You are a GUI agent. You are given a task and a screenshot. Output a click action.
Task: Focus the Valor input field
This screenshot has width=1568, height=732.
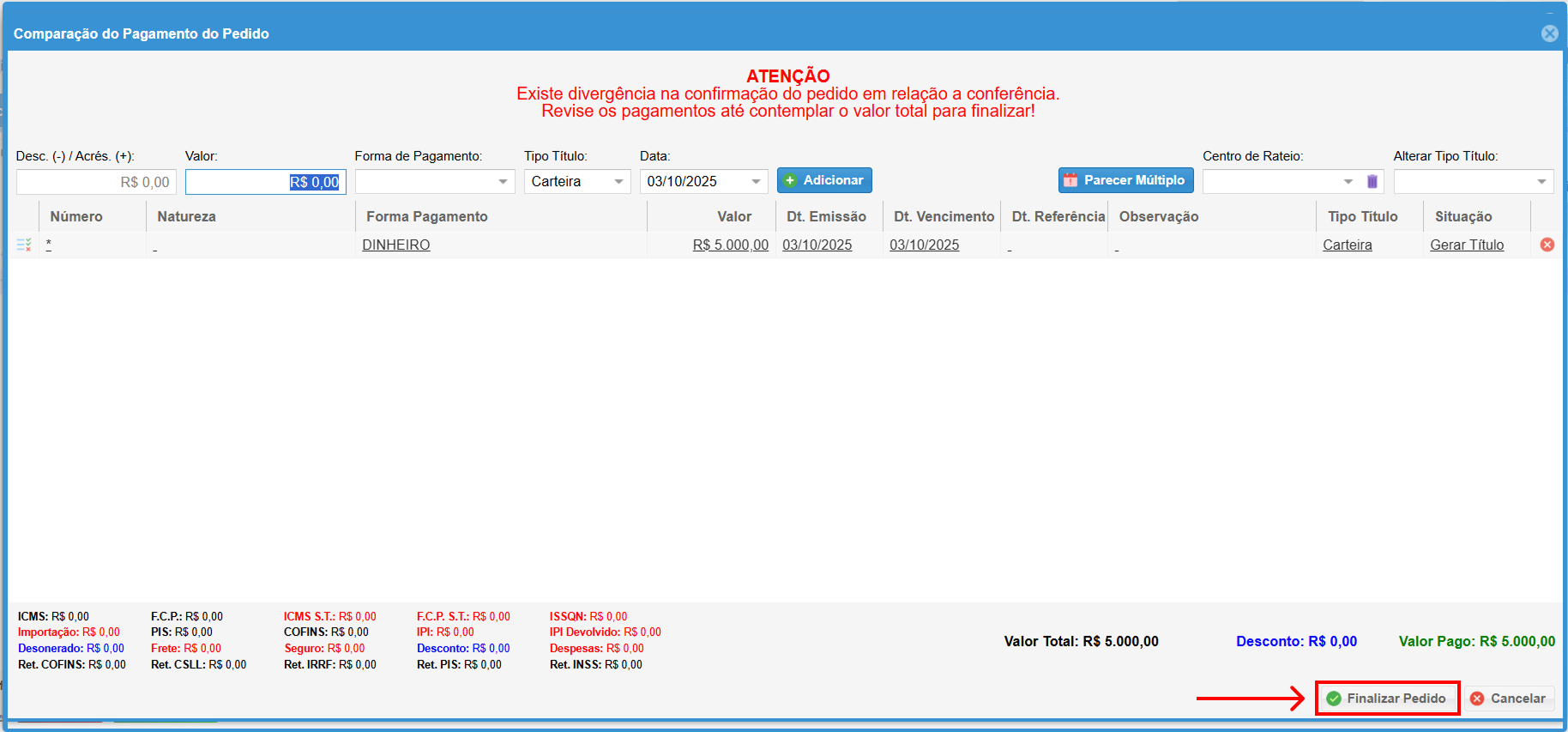click(265, 182)
